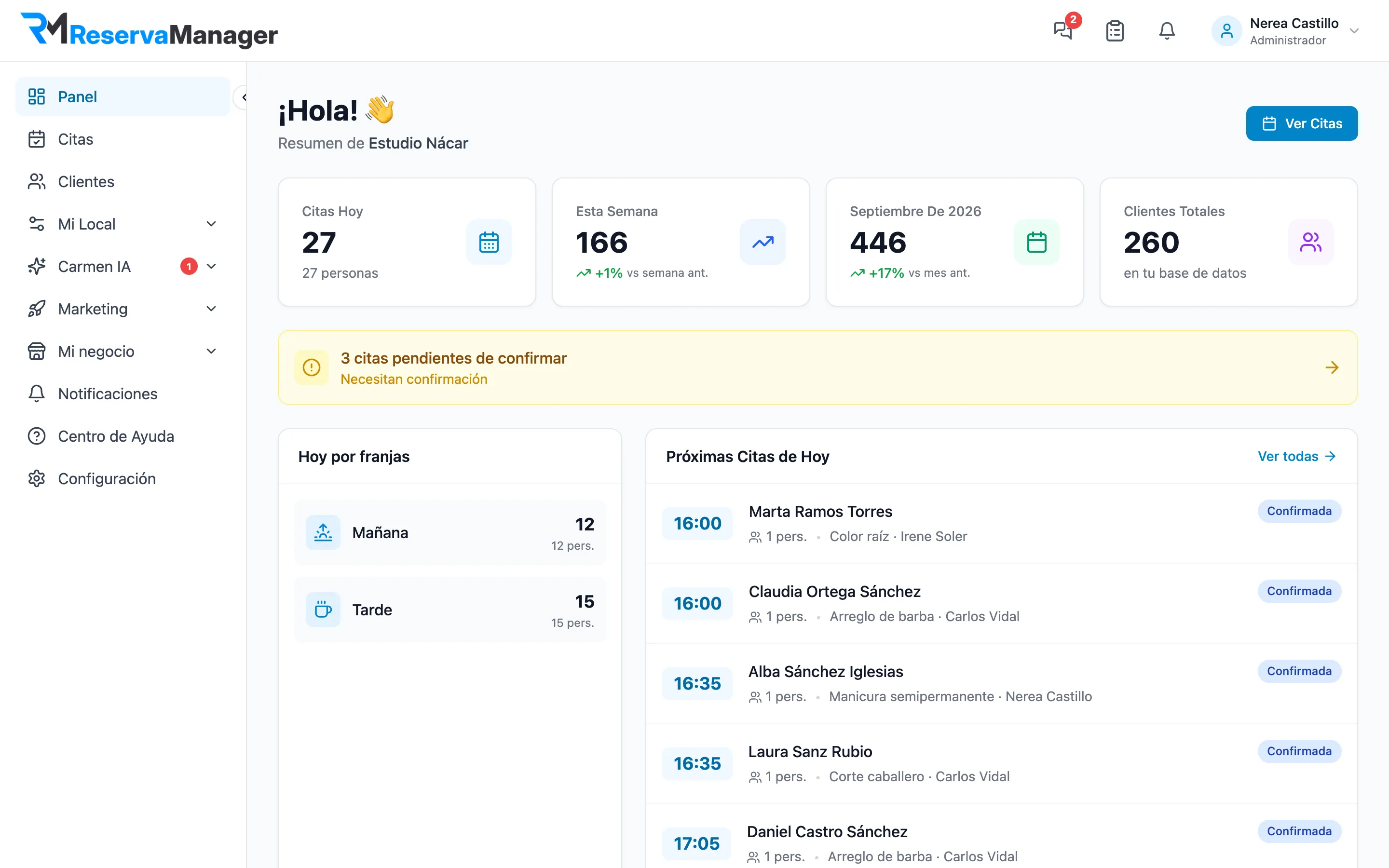Viewport: 1389px width, 868px height.
Task: Expand the Mi negocio submenu chevron
Action: click(x=211, y=352)
